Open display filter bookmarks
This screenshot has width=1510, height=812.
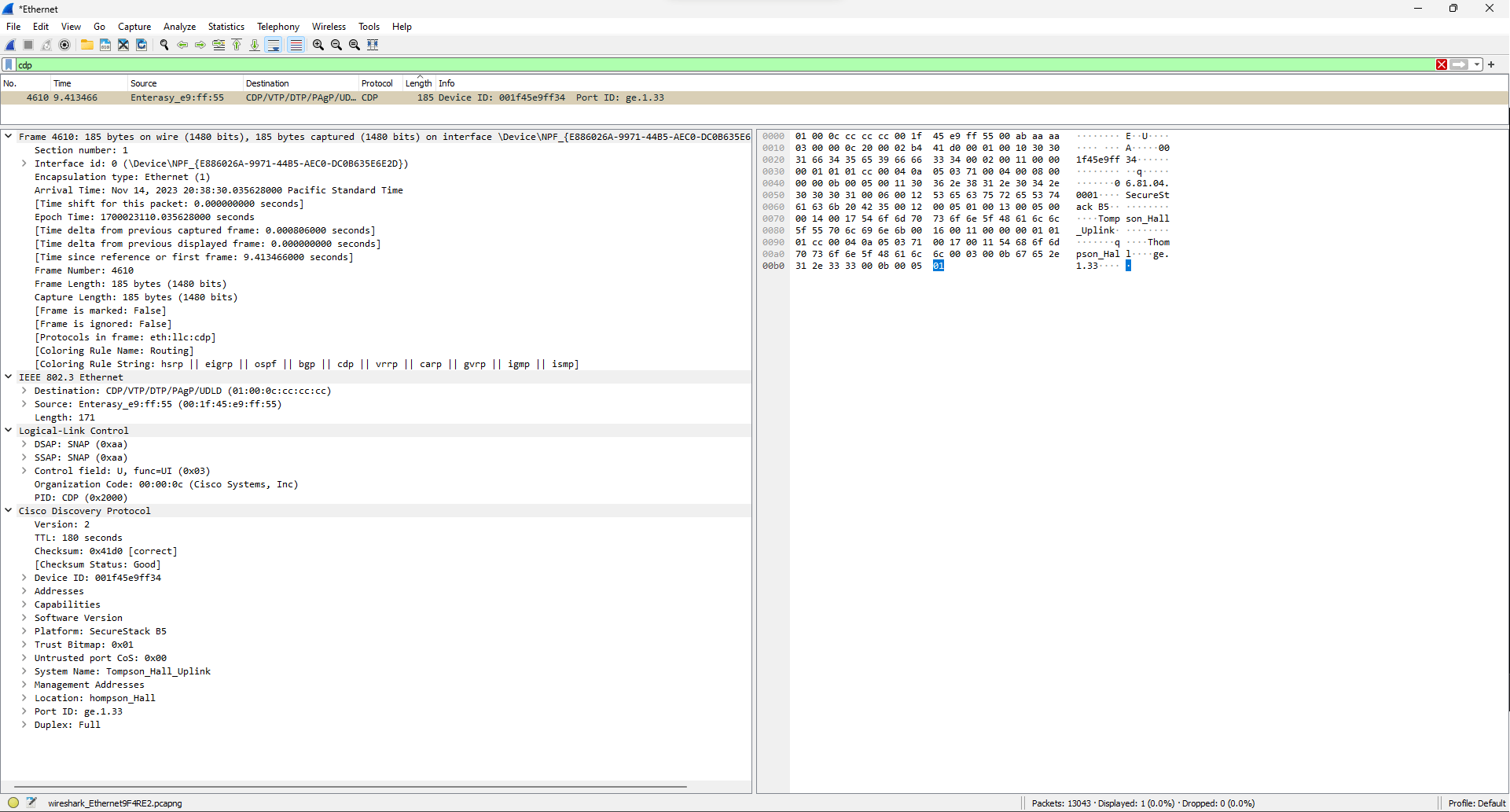pos(9,64)
